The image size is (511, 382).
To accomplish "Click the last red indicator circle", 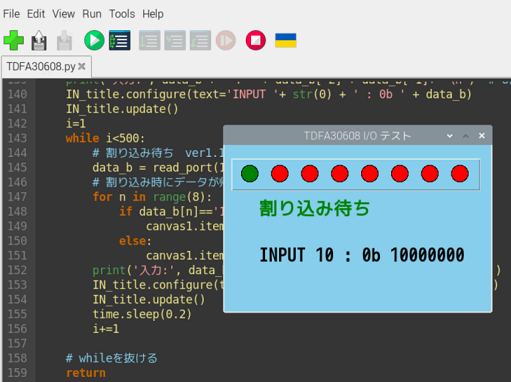I will 460,174.
